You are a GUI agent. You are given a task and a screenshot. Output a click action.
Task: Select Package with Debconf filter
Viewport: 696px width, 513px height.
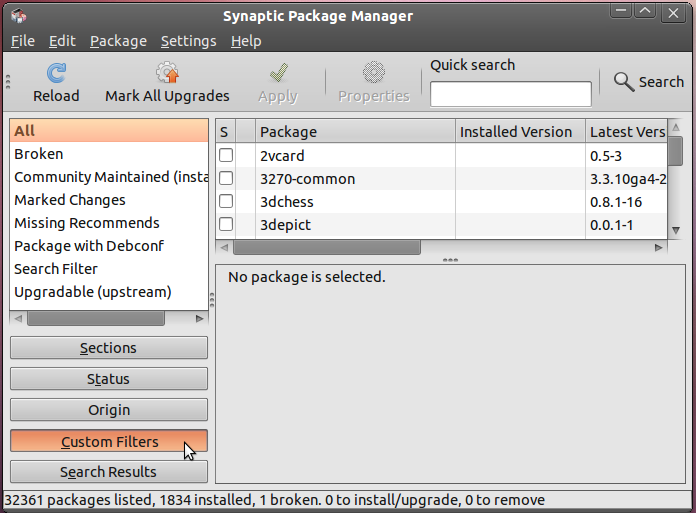pyautogui.click(x=109, y=246)
